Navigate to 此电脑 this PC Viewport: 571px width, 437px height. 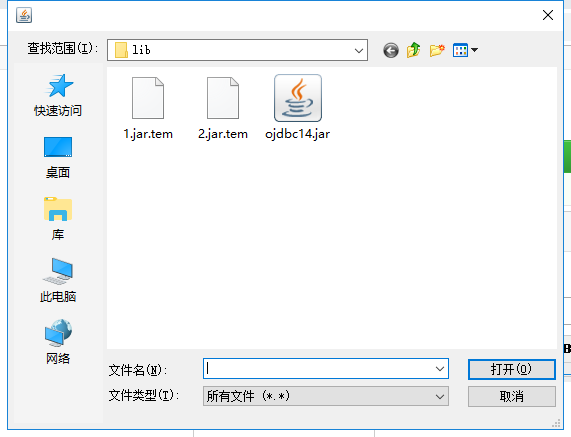(58, 280)
